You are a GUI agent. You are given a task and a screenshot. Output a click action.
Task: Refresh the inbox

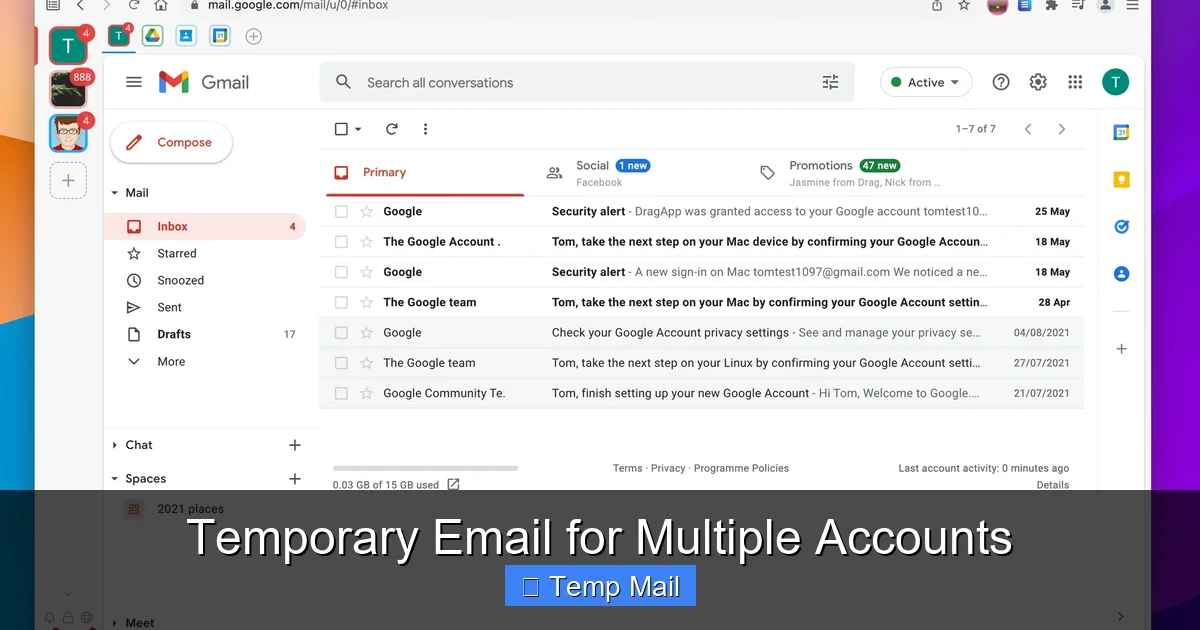pyautogui.click(x=392, y=129)
